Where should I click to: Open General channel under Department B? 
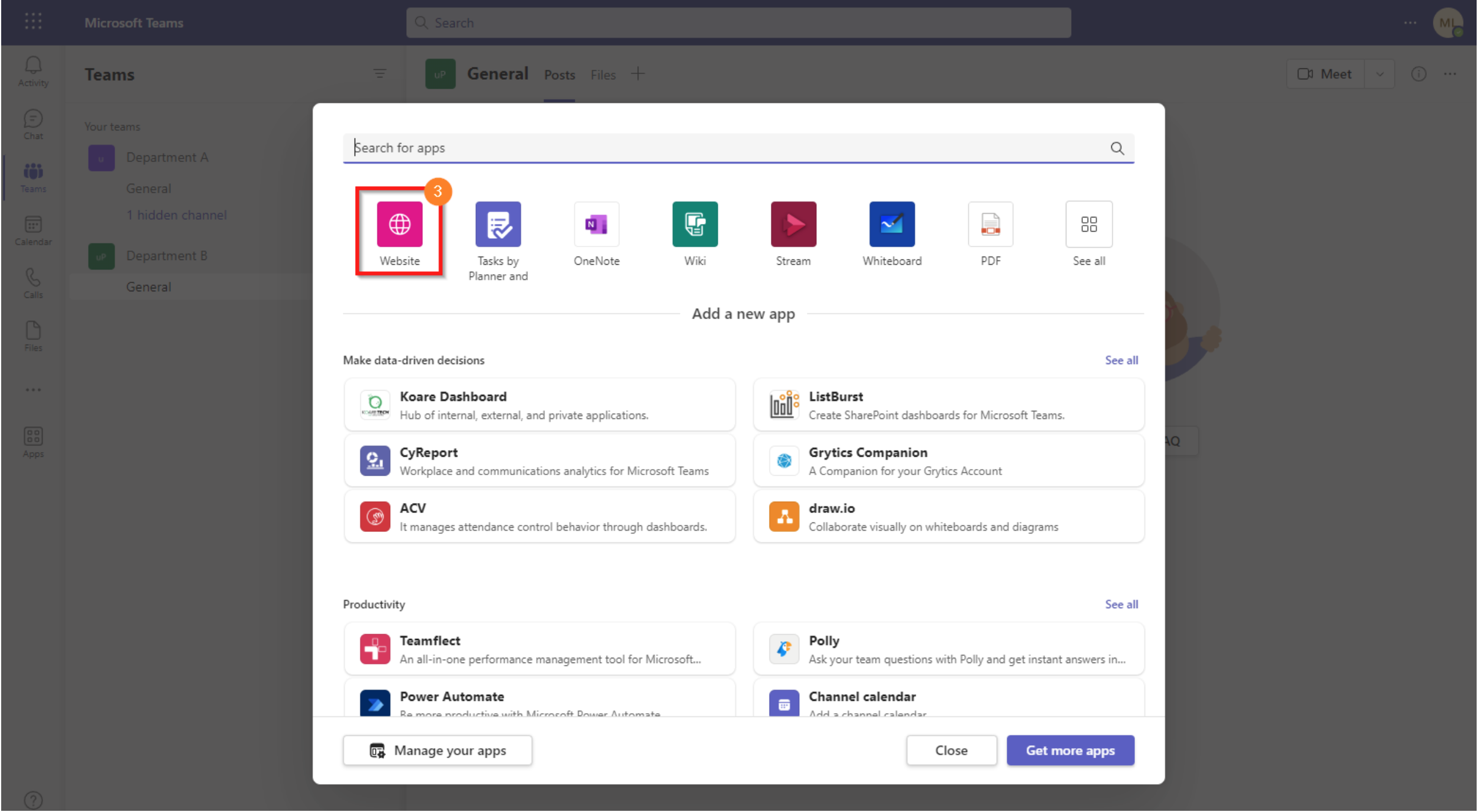pos(148,287)
